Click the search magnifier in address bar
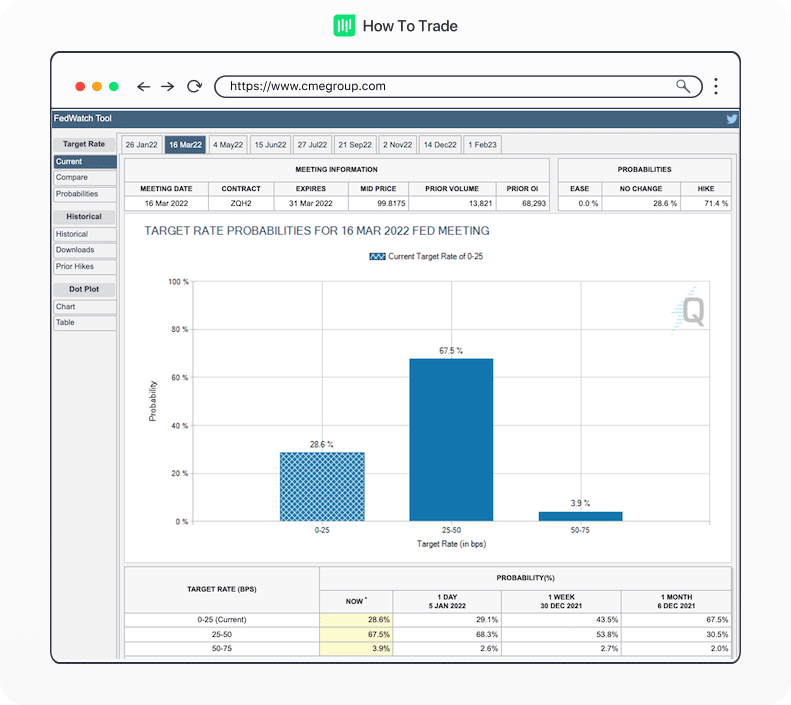791x705 pixels. tap(683, 86)
